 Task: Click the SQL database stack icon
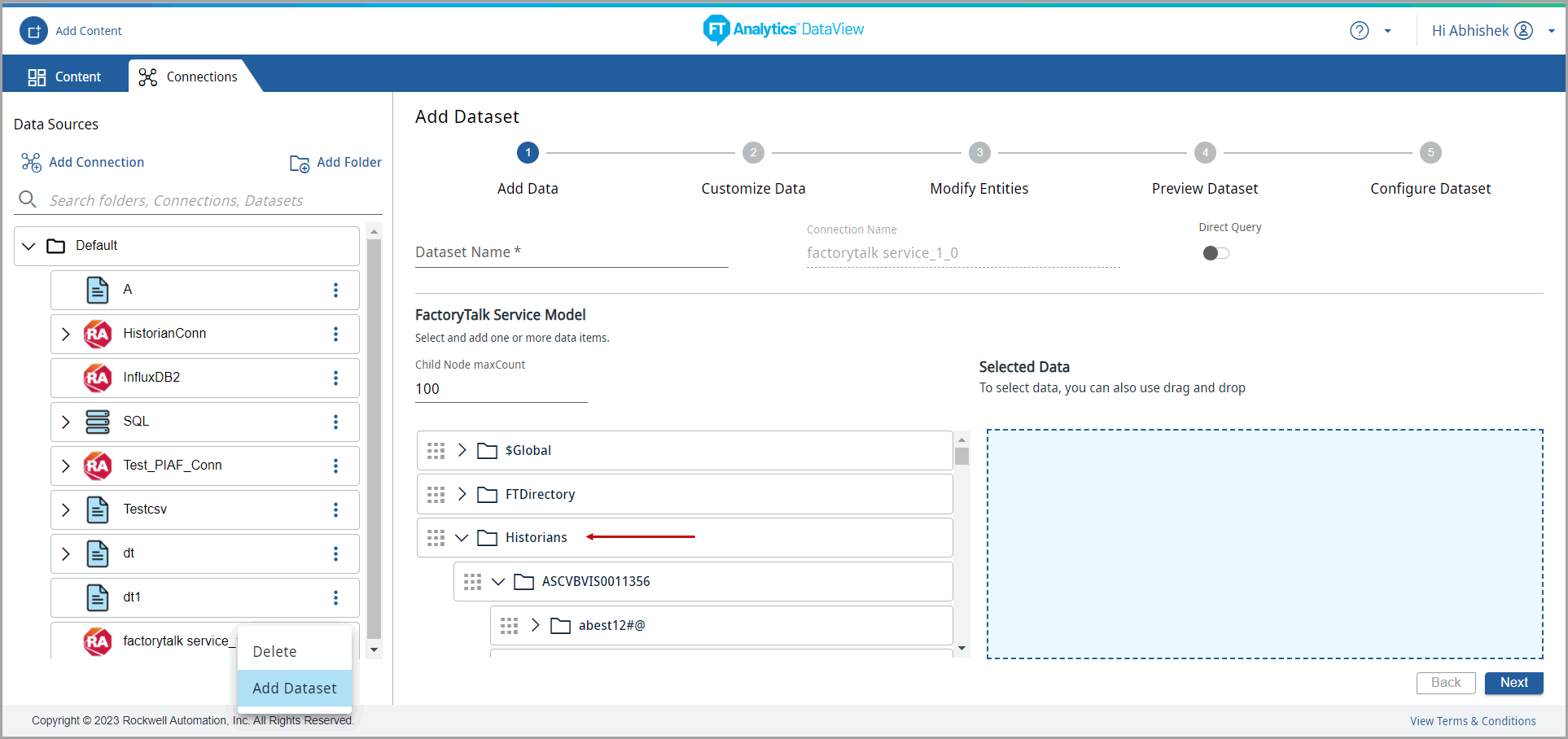coord(98,422)
